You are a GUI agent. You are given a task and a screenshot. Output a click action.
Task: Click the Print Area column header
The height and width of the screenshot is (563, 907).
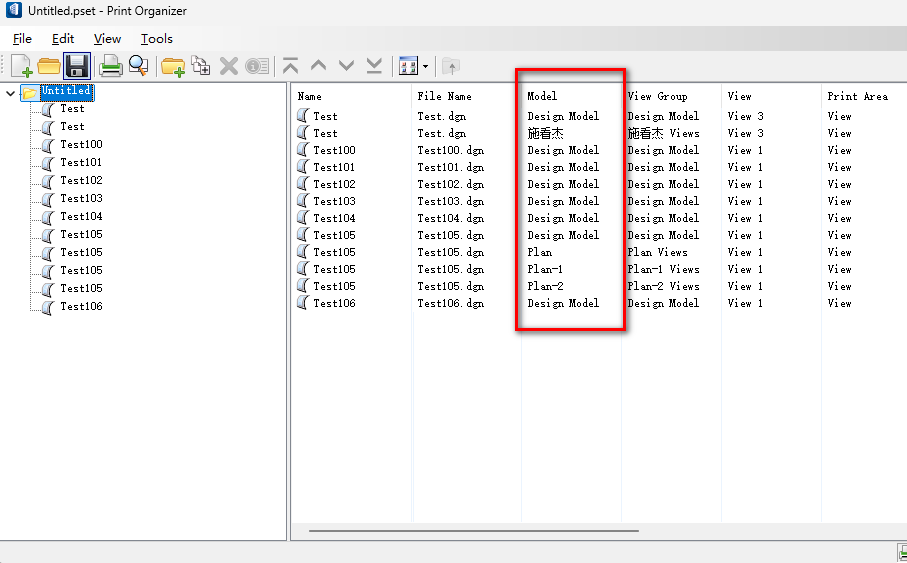click(857, 96)
